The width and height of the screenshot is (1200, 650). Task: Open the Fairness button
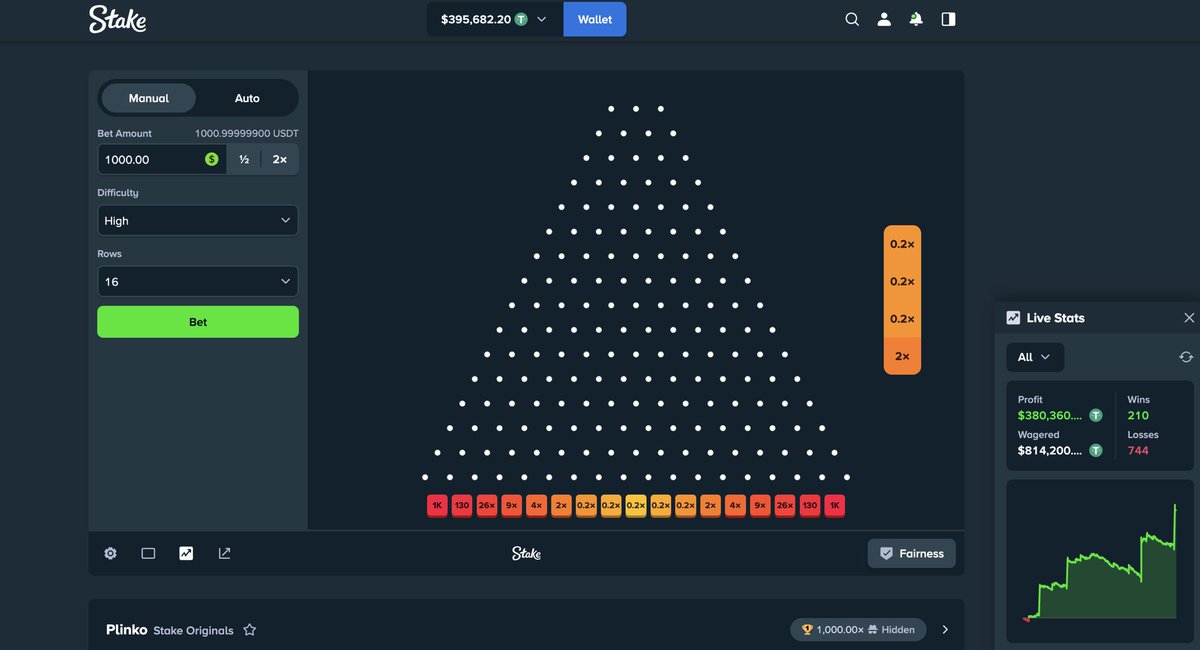coord(912,553)
